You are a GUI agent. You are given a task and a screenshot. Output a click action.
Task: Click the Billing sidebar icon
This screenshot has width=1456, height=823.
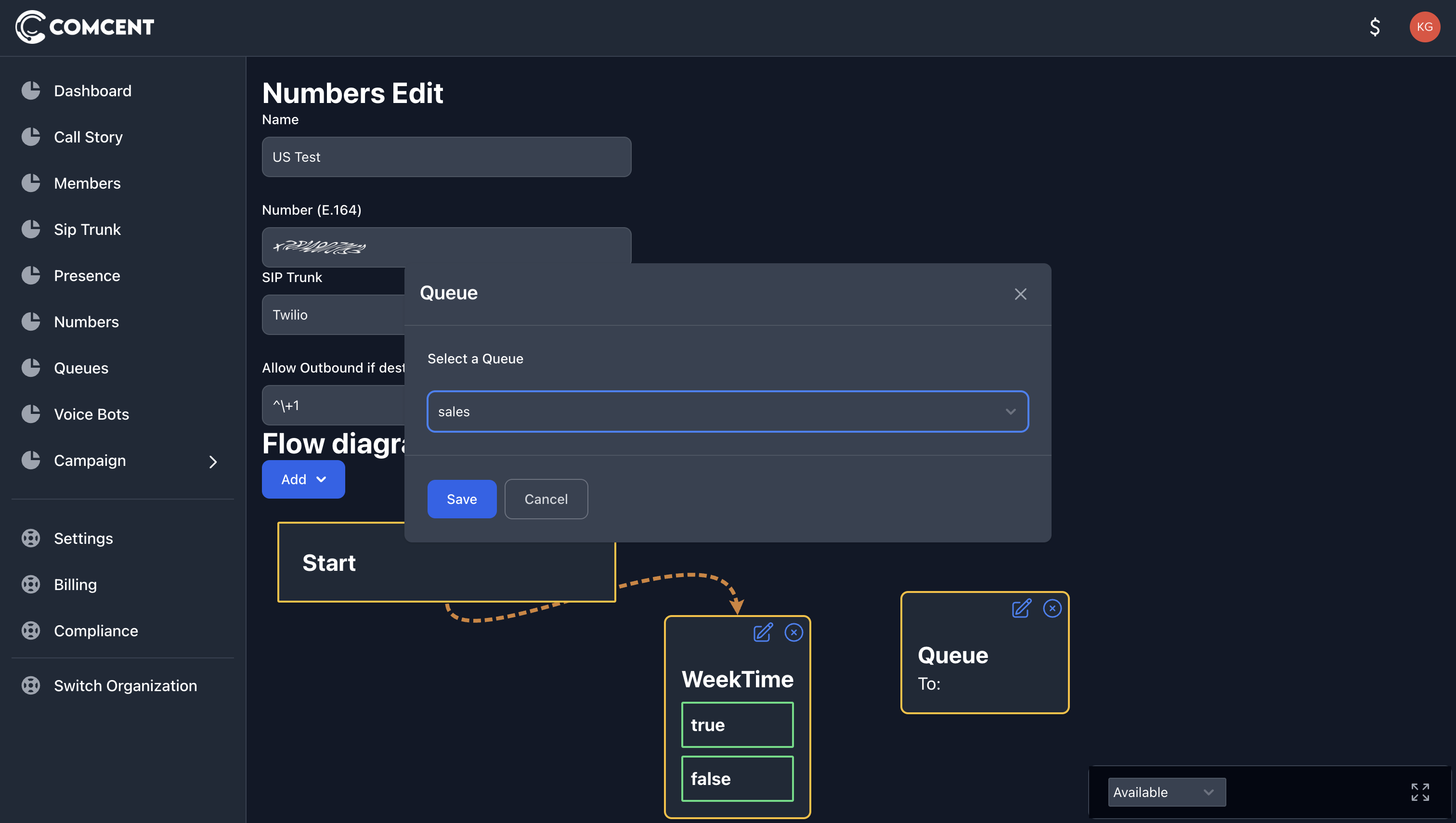point(30,584)
